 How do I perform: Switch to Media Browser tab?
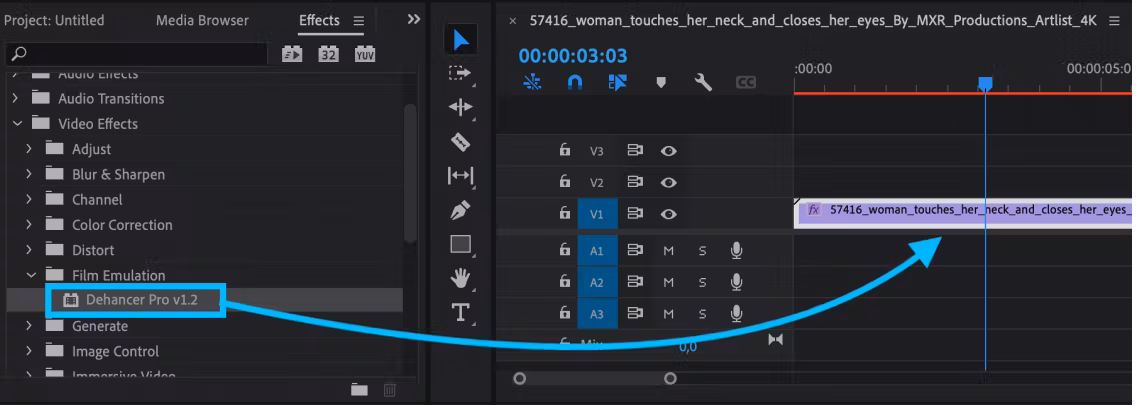202,20
